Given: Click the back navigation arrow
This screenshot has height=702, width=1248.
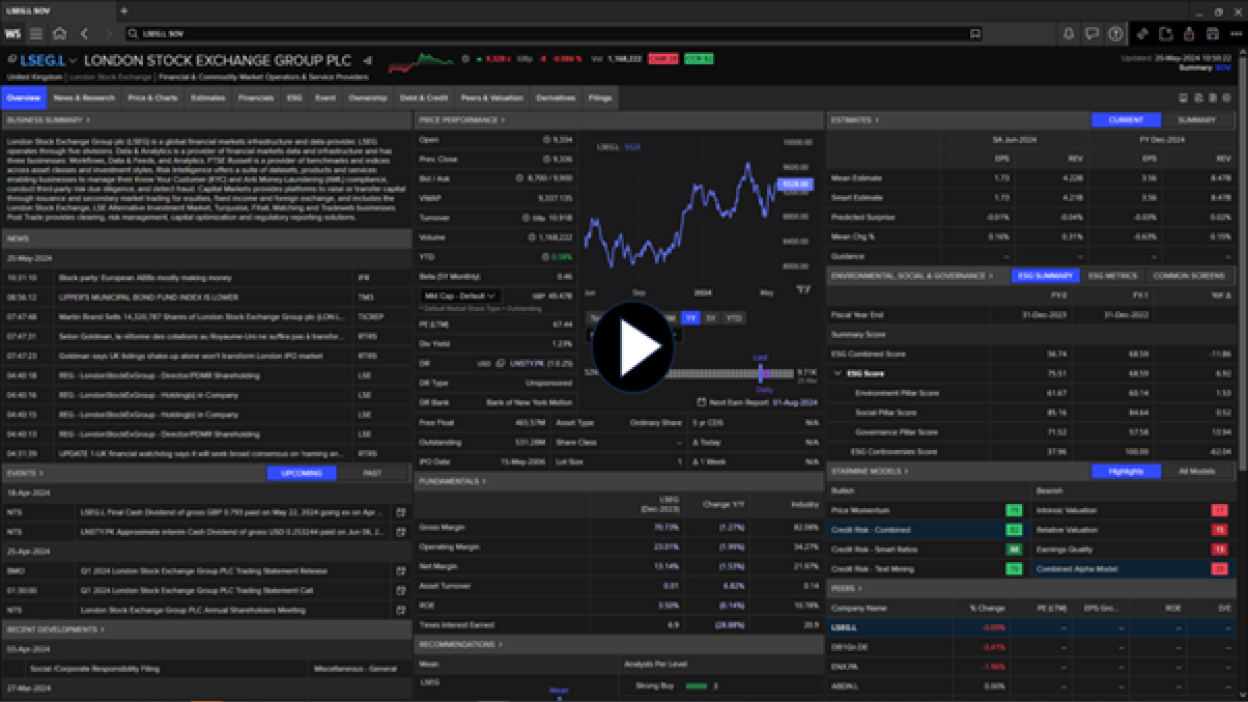Looking at the screenshot, I should click(85, 34).
